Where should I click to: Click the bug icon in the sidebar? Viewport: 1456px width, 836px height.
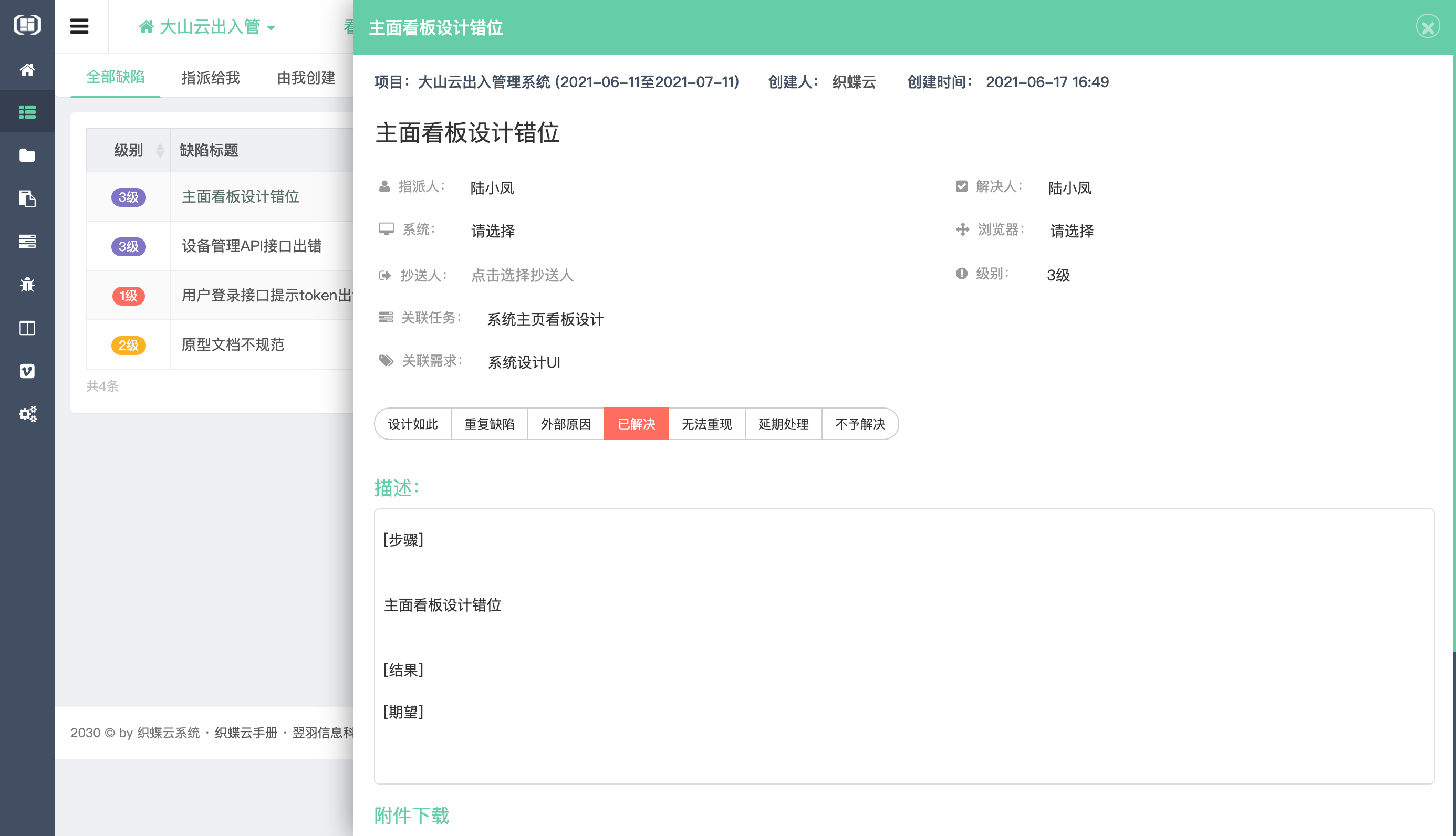coord(27,285)
